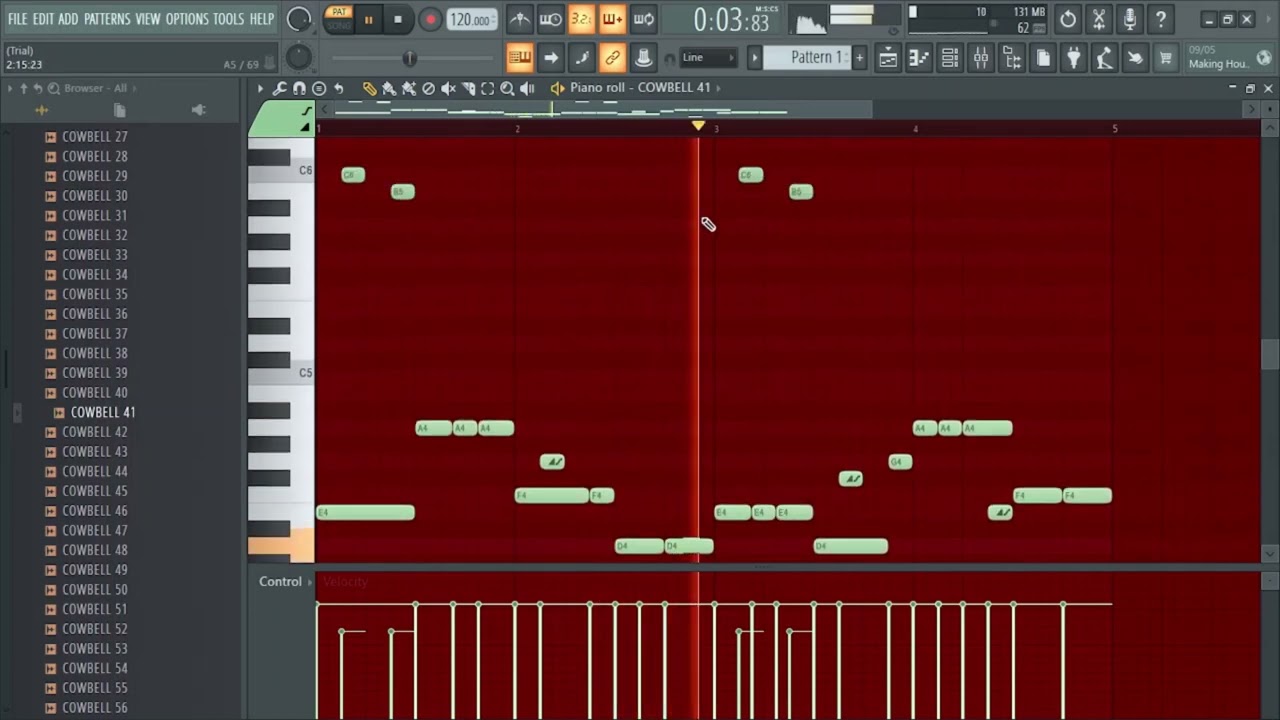Open the Mixer view icon

[981, 58]
